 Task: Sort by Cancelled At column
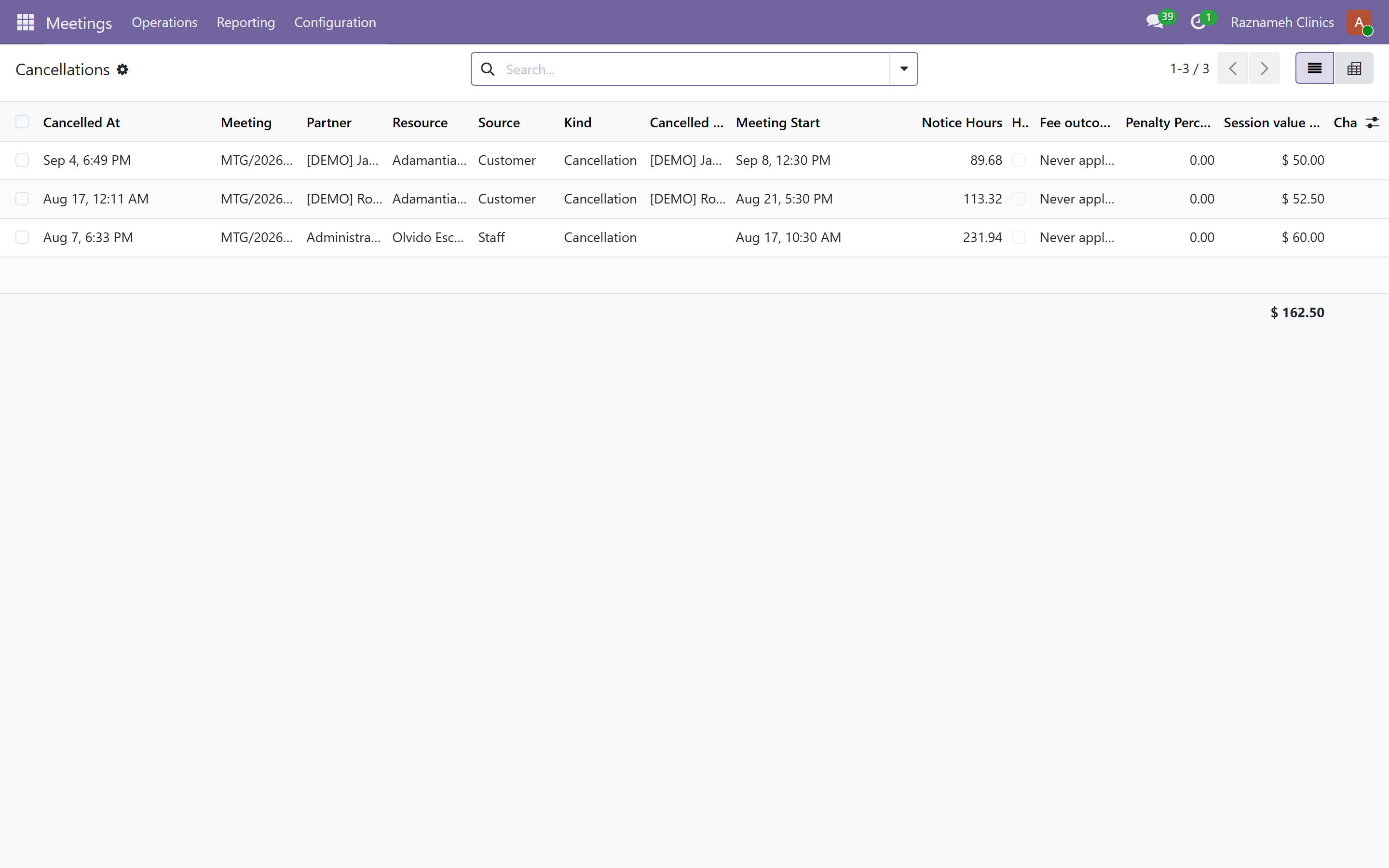coord(82,122)
